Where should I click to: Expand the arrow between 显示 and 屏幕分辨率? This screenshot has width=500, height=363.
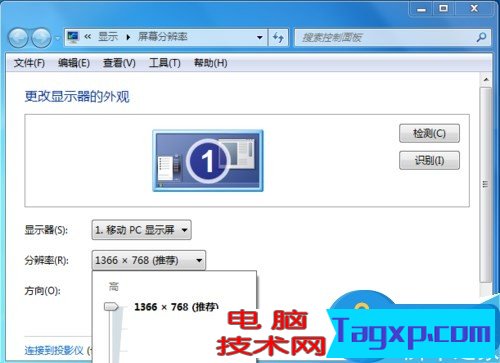click(128, 37)
